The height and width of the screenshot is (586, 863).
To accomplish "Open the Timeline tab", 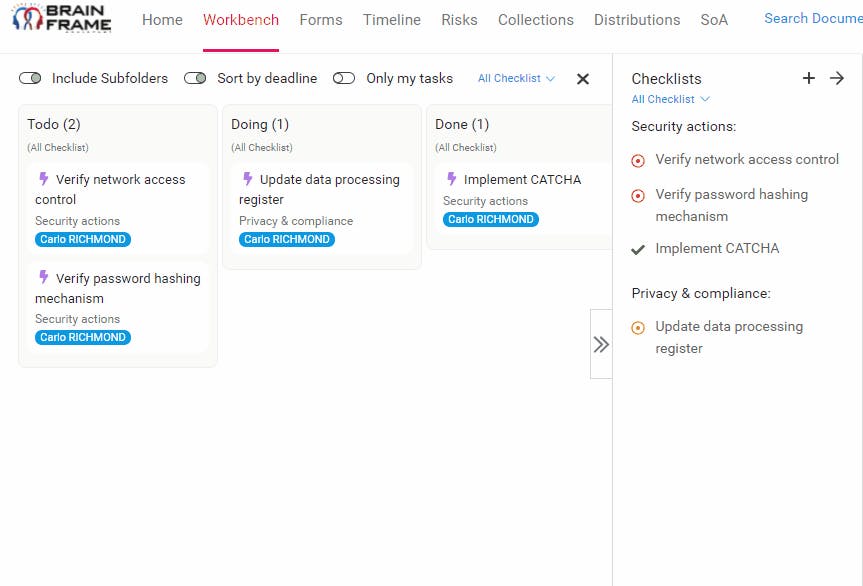I will [x=392, y=20].
